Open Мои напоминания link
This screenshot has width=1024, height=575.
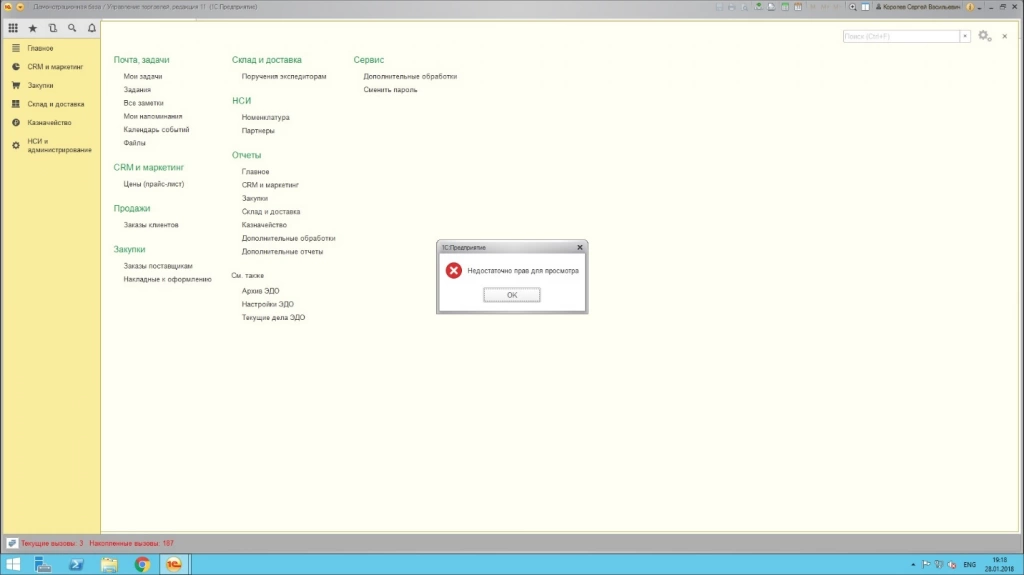[x=153, y=116]
